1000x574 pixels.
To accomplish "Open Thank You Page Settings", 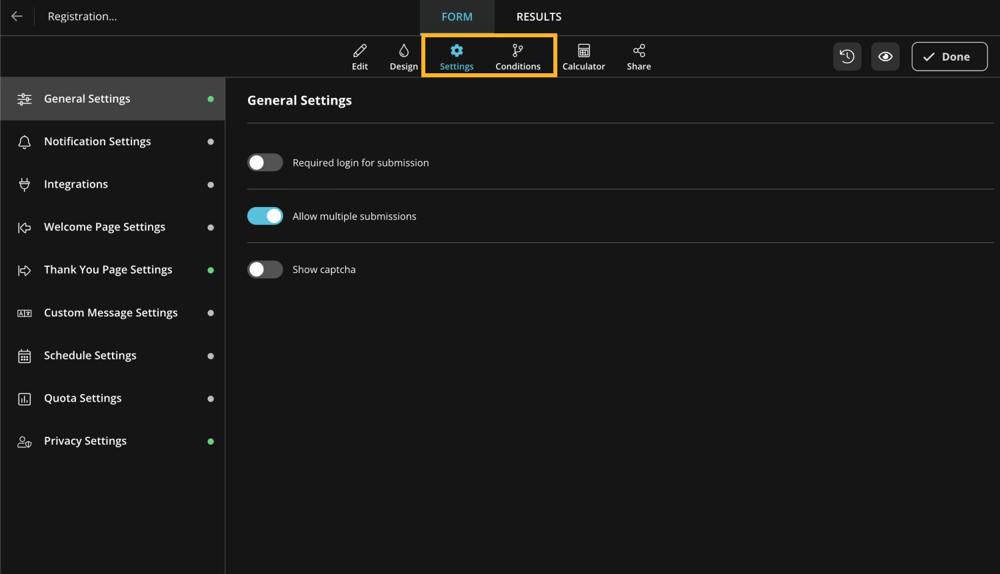I will (x=112, y=270).
